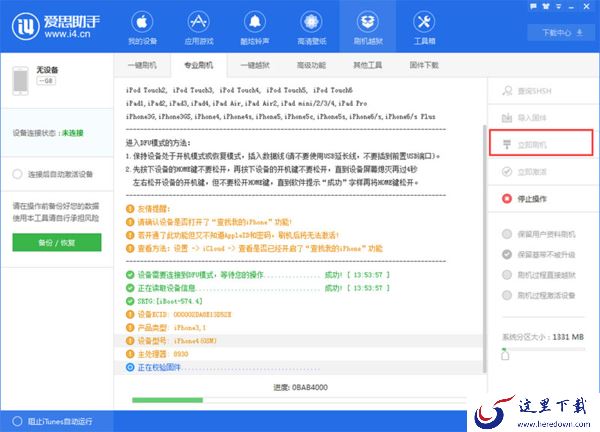
Task: Click the 立即激活 activate checkmark icon
Action: click(x=507, y=172)
